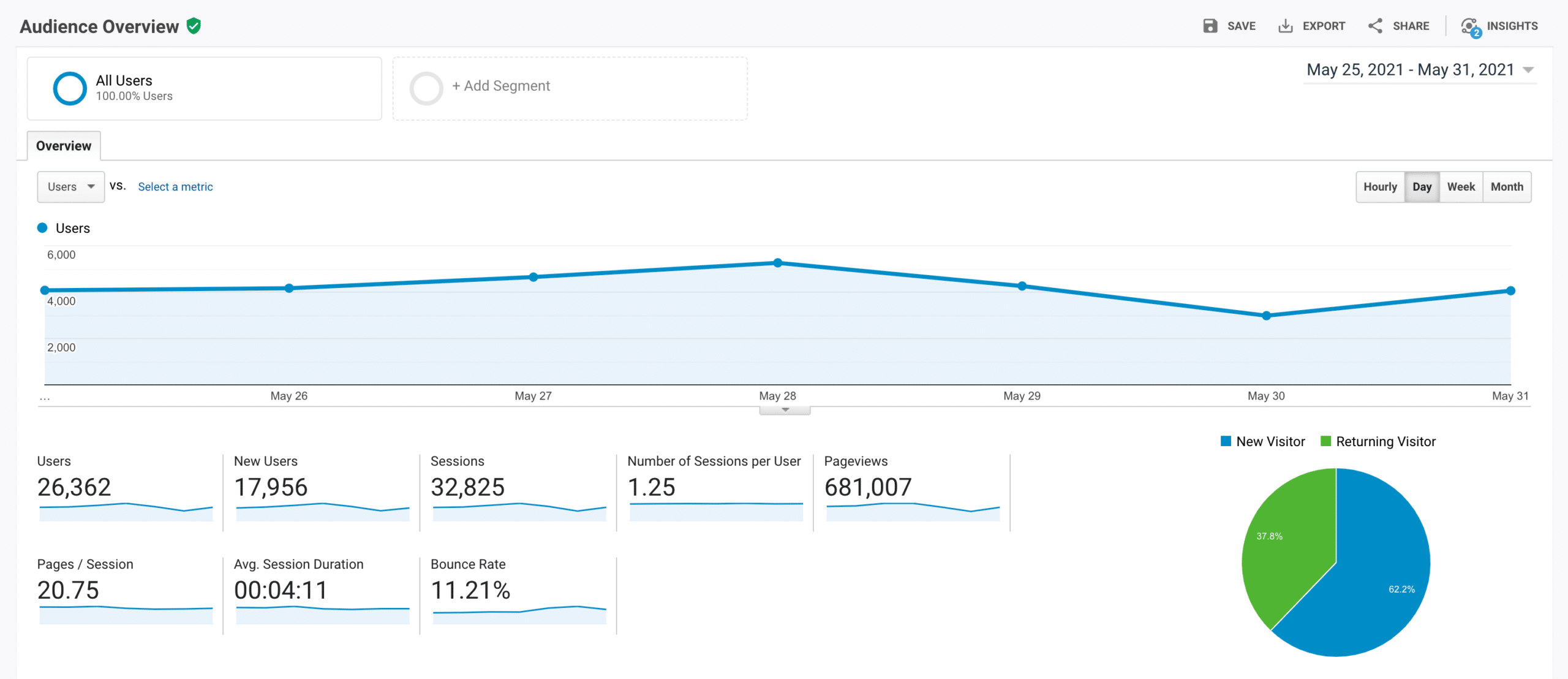The height and width of the screenshot is (679, 1568).
Task: Click the May 28 data point on the chart
Action: [x=778, y=262]
